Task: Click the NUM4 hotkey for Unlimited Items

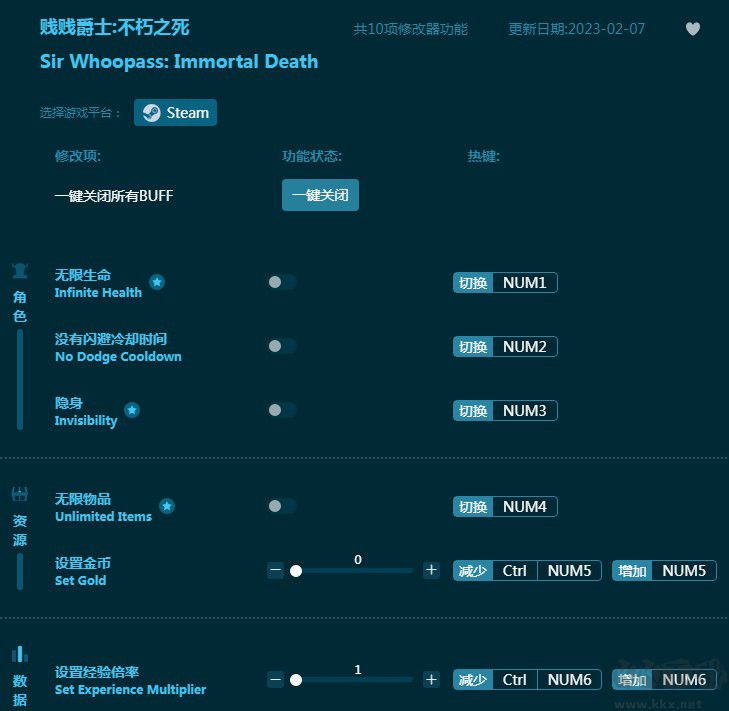Action: pyautogui.click(x=524, y=507)
